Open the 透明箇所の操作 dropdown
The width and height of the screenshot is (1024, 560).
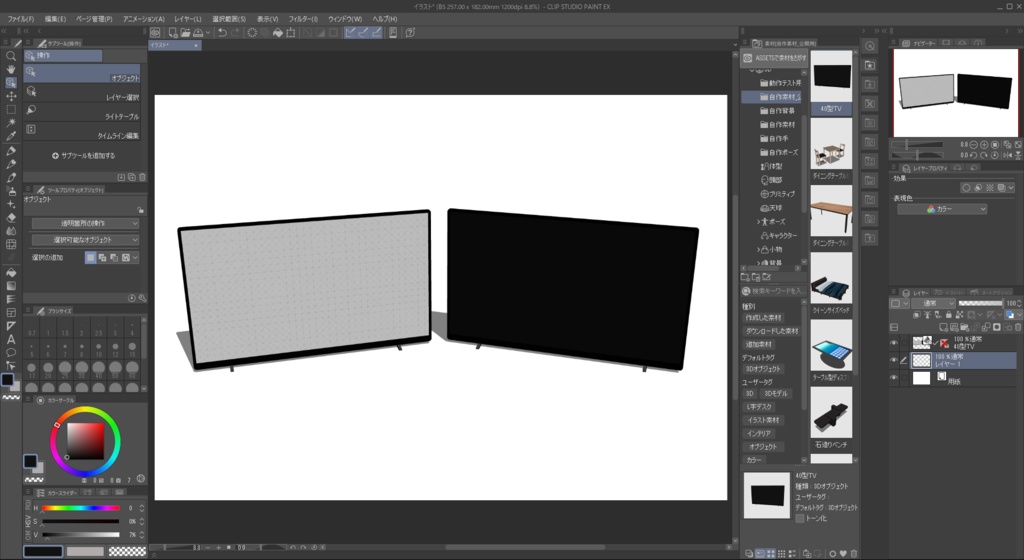click(85, 223)
